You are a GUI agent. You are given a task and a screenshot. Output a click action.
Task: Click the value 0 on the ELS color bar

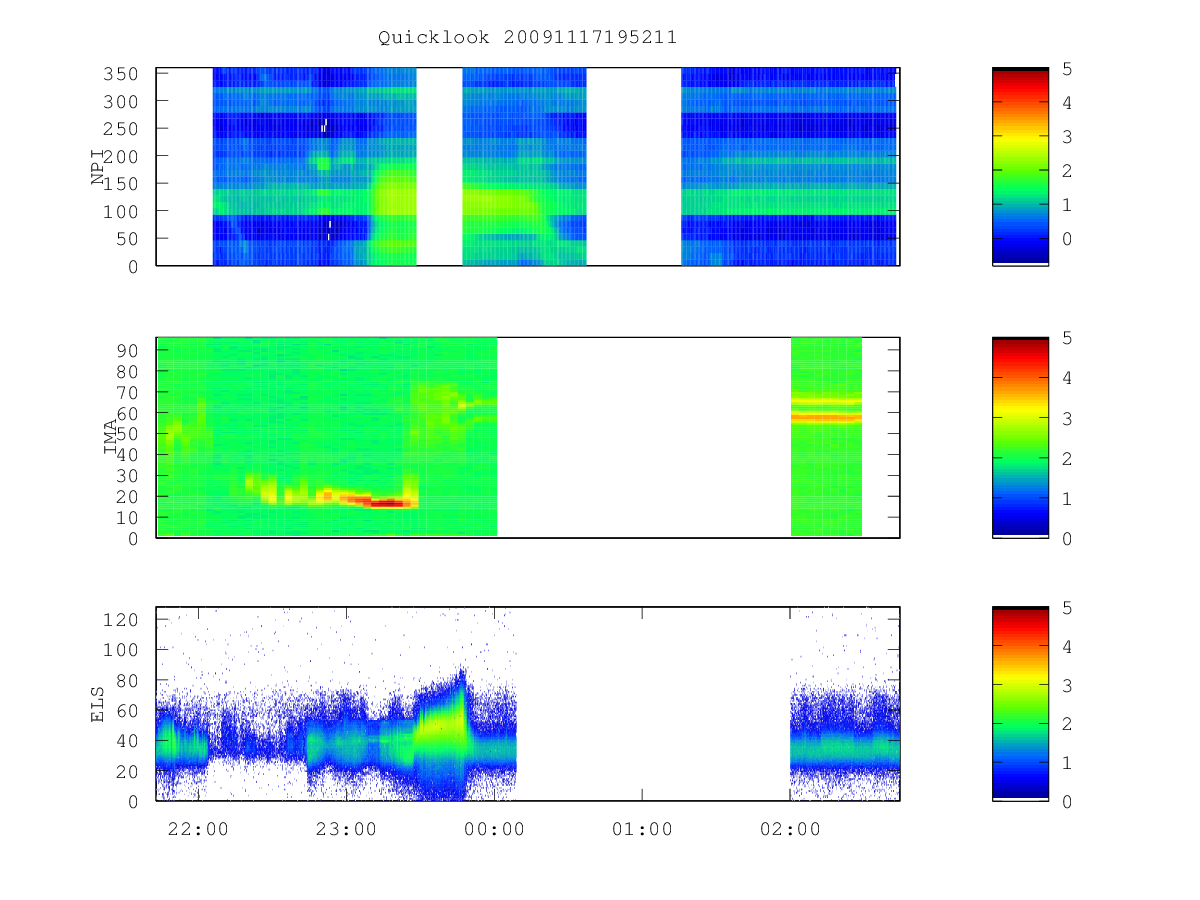pyautogui.click(x=1068, y=801)
